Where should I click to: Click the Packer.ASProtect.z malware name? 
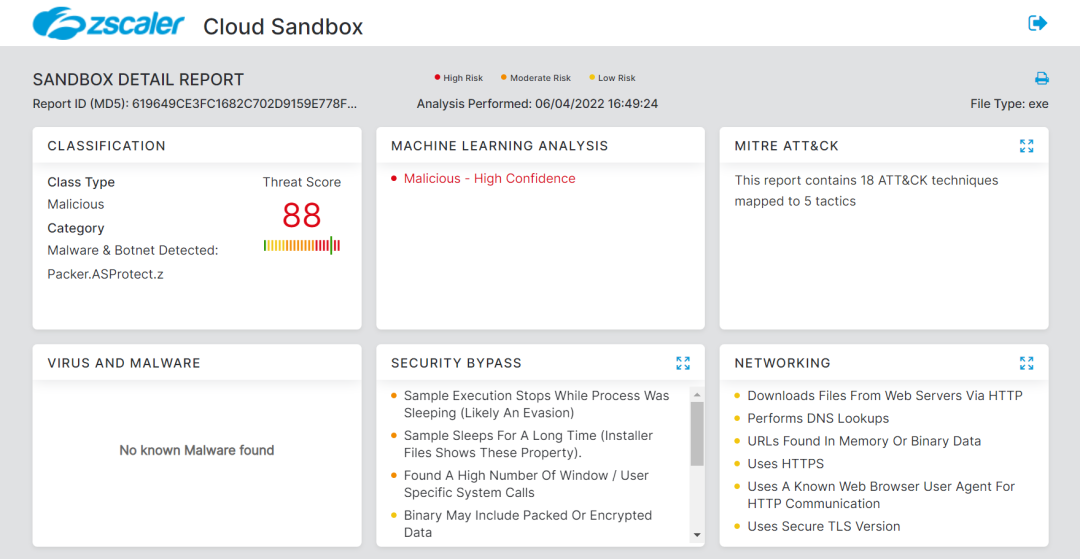(105, 274)
